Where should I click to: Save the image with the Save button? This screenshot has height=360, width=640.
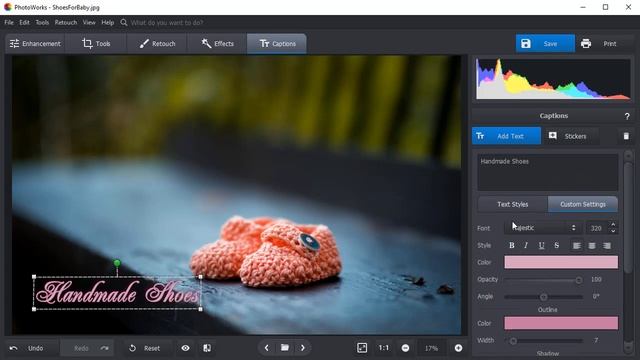[x=545, y=44]
